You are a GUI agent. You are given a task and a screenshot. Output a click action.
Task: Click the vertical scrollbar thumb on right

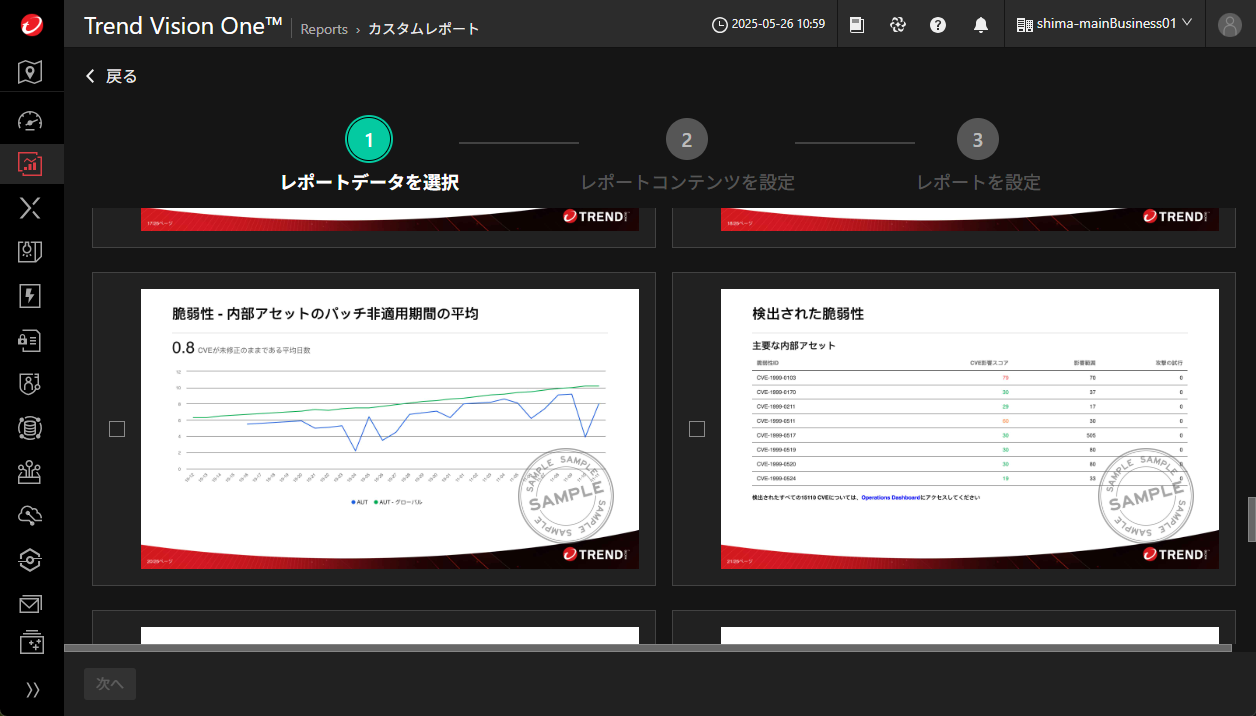[1251, 520]
